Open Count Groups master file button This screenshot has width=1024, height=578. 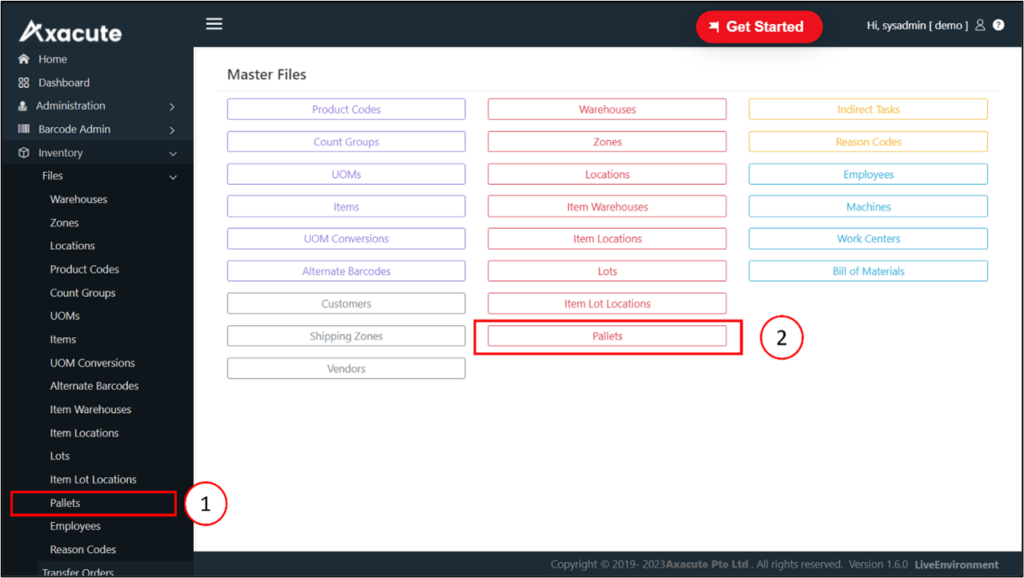pos(346,142)
